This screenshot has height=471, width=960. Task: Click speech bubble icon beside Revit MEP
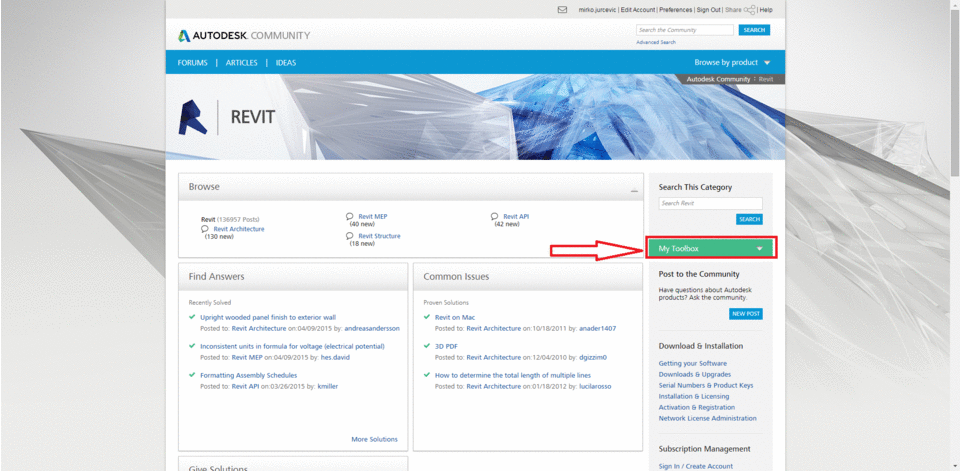(x=350, y=216)
